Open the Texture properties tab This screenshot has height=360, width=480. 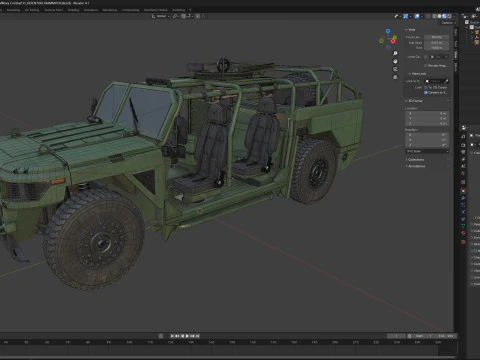[x=463, y=242]
